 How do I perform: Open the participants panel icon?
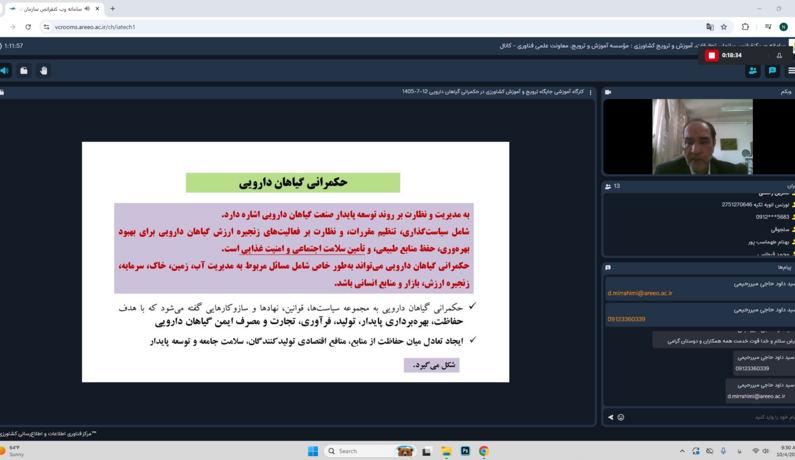pos(753,71)
